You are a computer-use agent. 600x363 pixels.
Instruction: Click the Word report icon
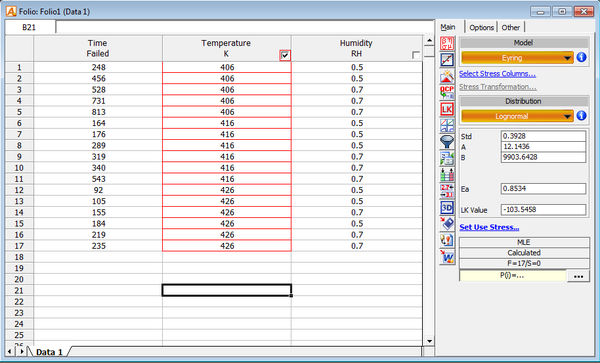tap(447, 257)
